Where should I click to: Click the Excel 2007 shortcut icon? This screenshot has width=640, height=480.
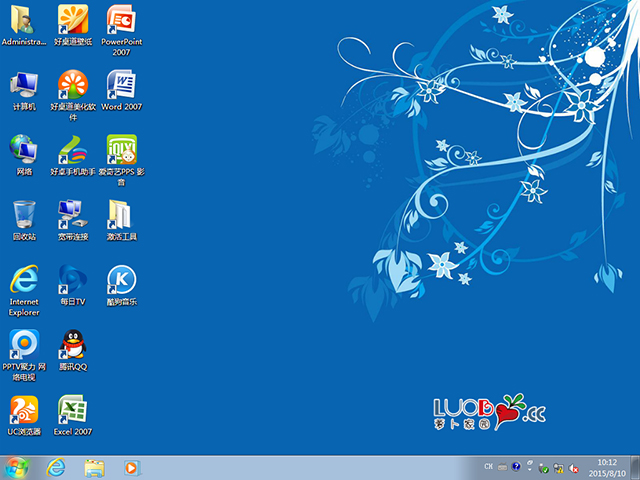[x=72, y=409]
